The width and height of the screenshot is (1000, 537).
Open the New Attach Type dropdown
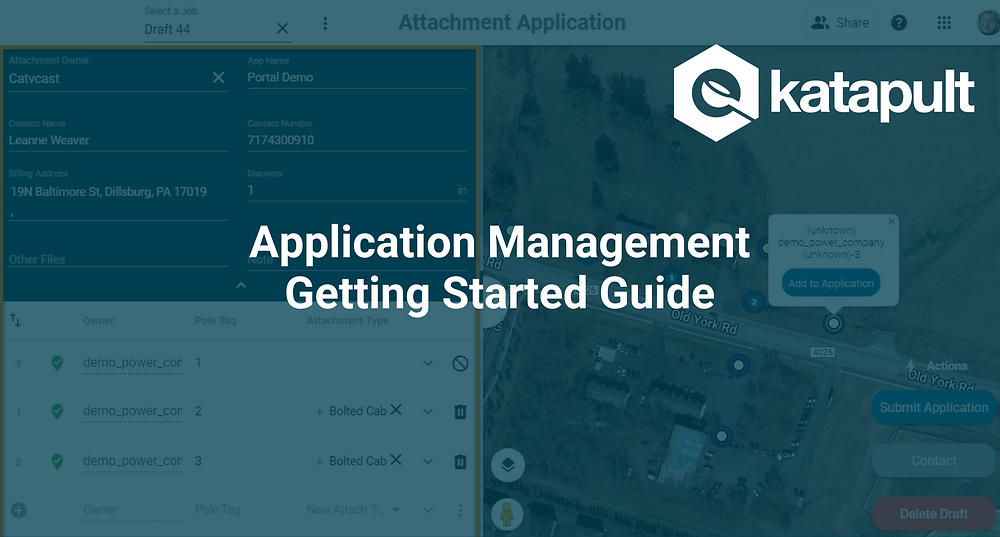click(x=354, y=510)
